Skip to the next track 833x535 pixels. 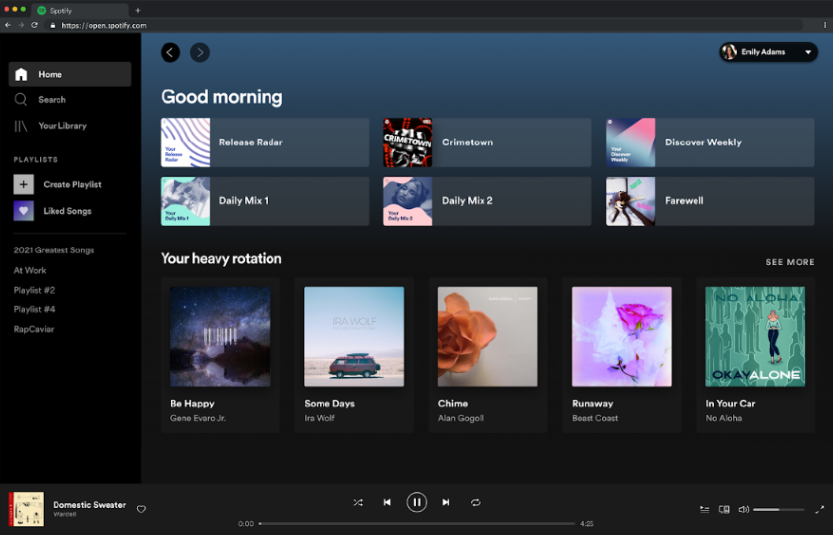tap(446, 502)
